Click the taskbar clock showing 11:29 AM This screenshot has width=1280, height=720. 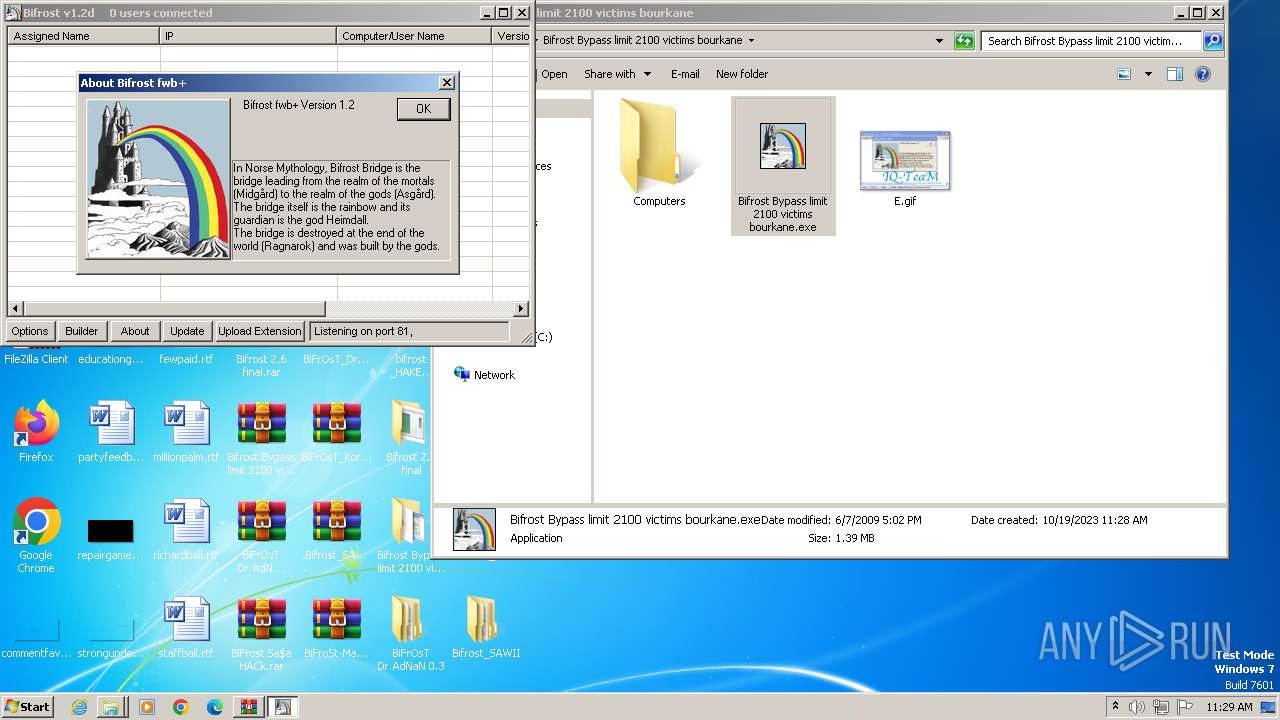(x=1229, y=707)
